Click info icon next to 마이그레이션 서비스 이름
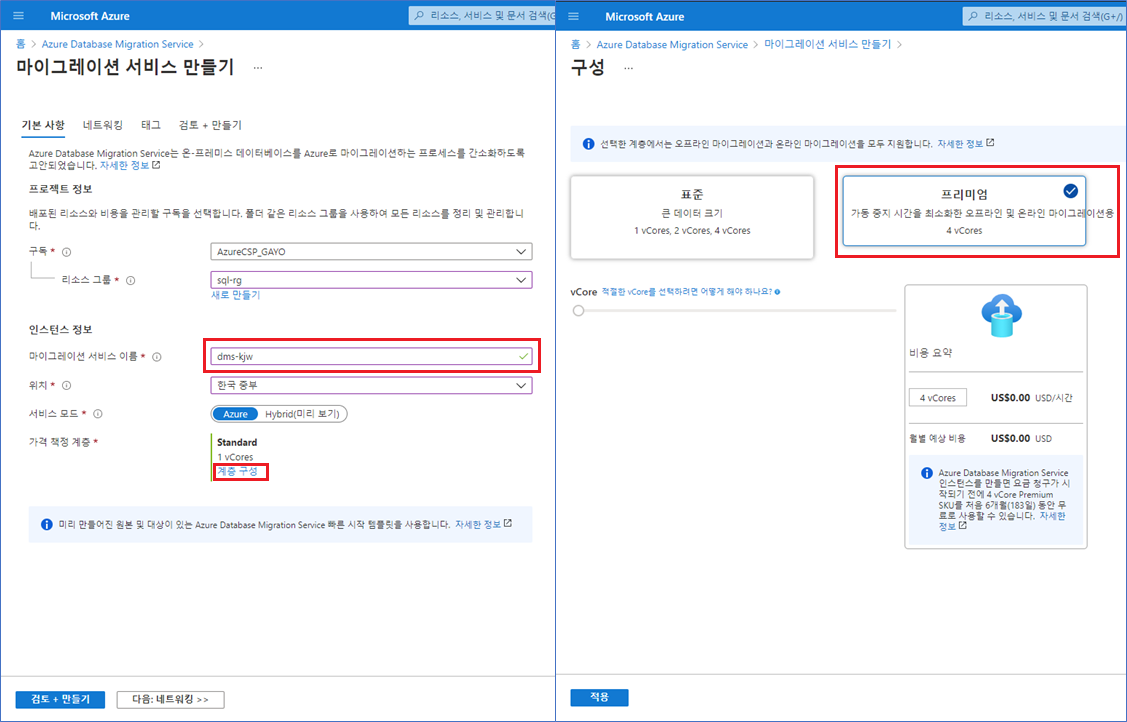The height and width of the screenshot is (722, 1127). (x=157, y=357)
